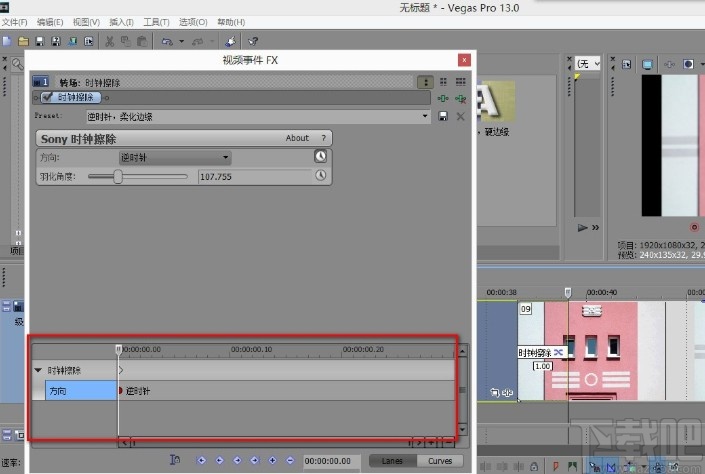Click the 00:00:00.00 keyframe time field
This screenshot has width=705, height=474.
[x=331, y=461]
